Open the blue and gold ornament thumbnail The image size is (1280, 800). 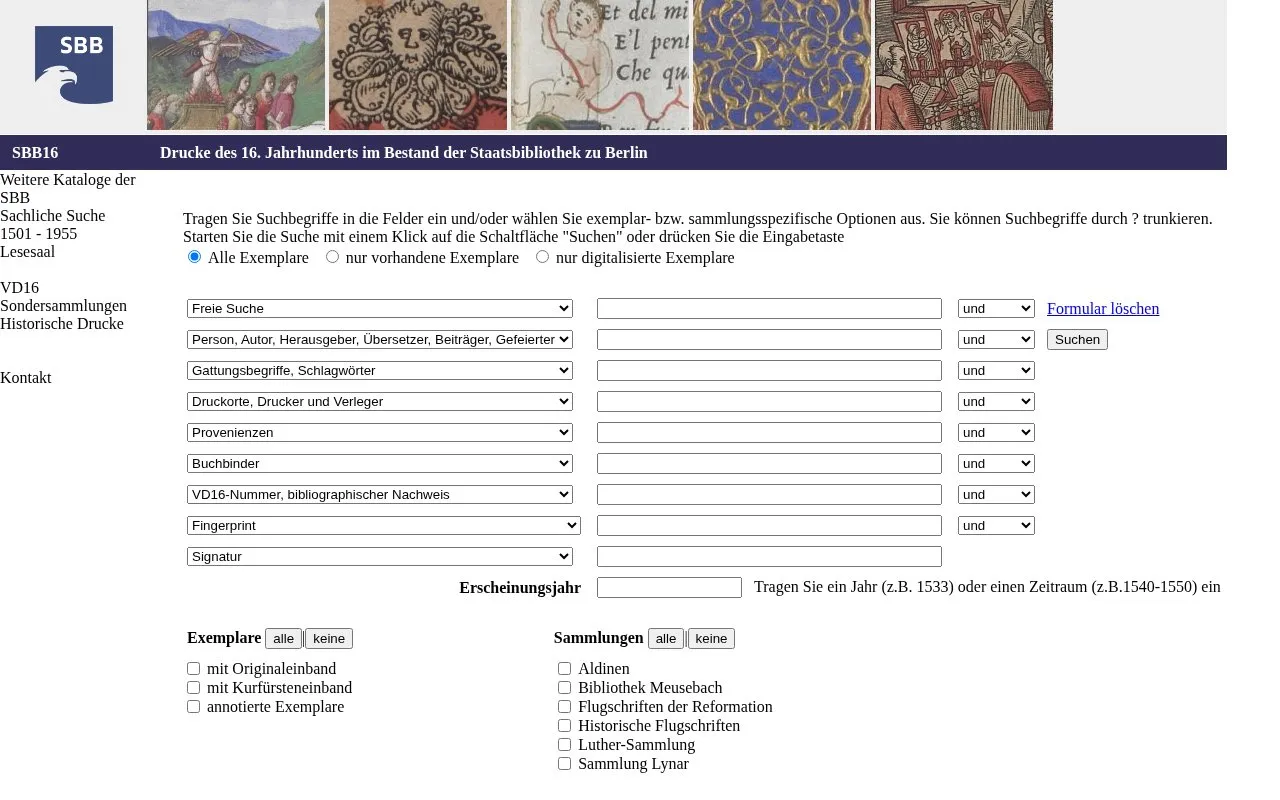[x=782, y=65]
